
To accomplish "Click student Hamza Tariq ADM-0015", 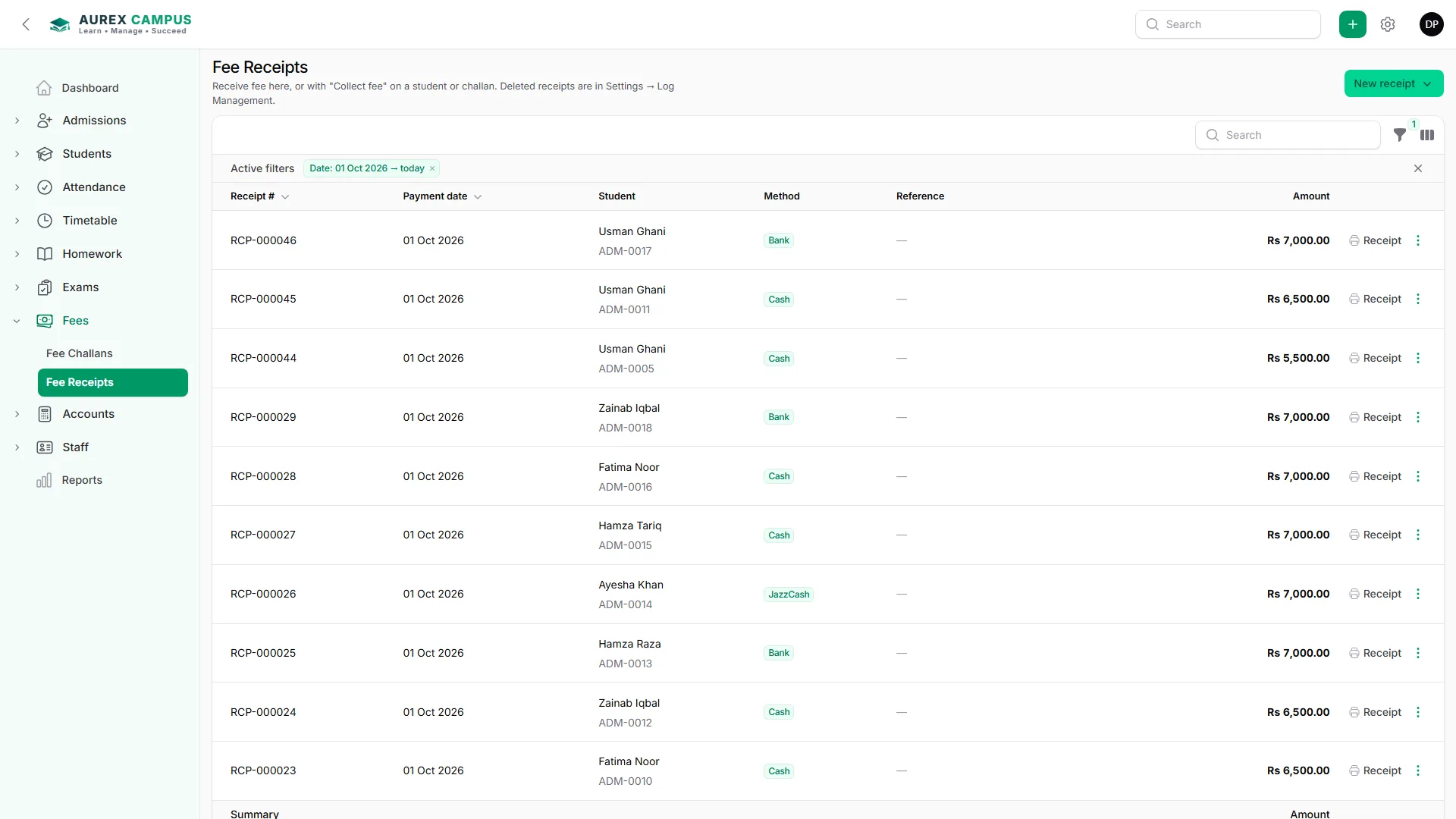I will (630, 535).
